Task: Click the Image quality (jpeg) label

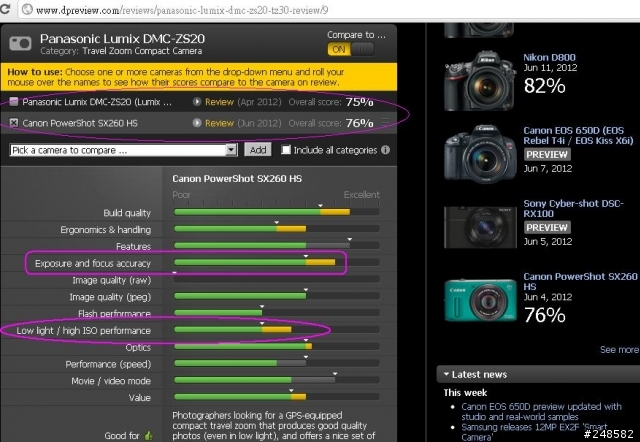Action: pyautogui.click(x=110, y=297)
